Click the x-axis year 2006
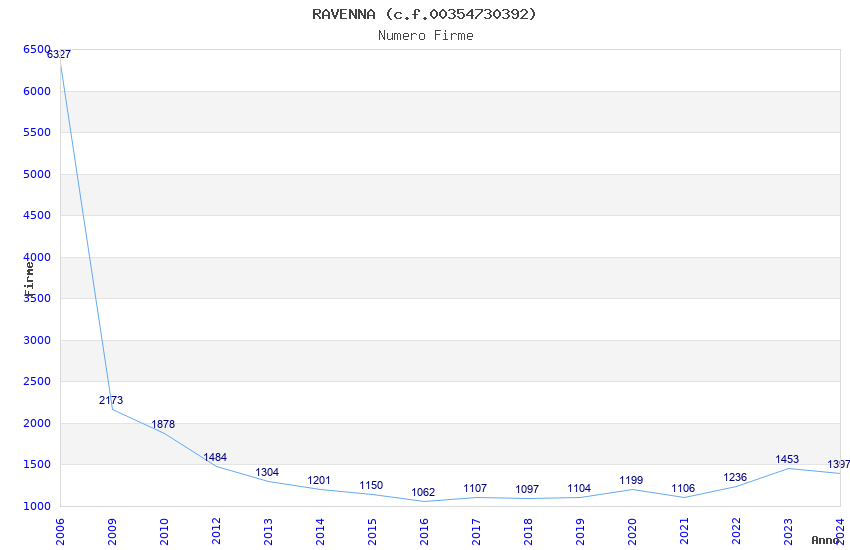 pos(60,532)
